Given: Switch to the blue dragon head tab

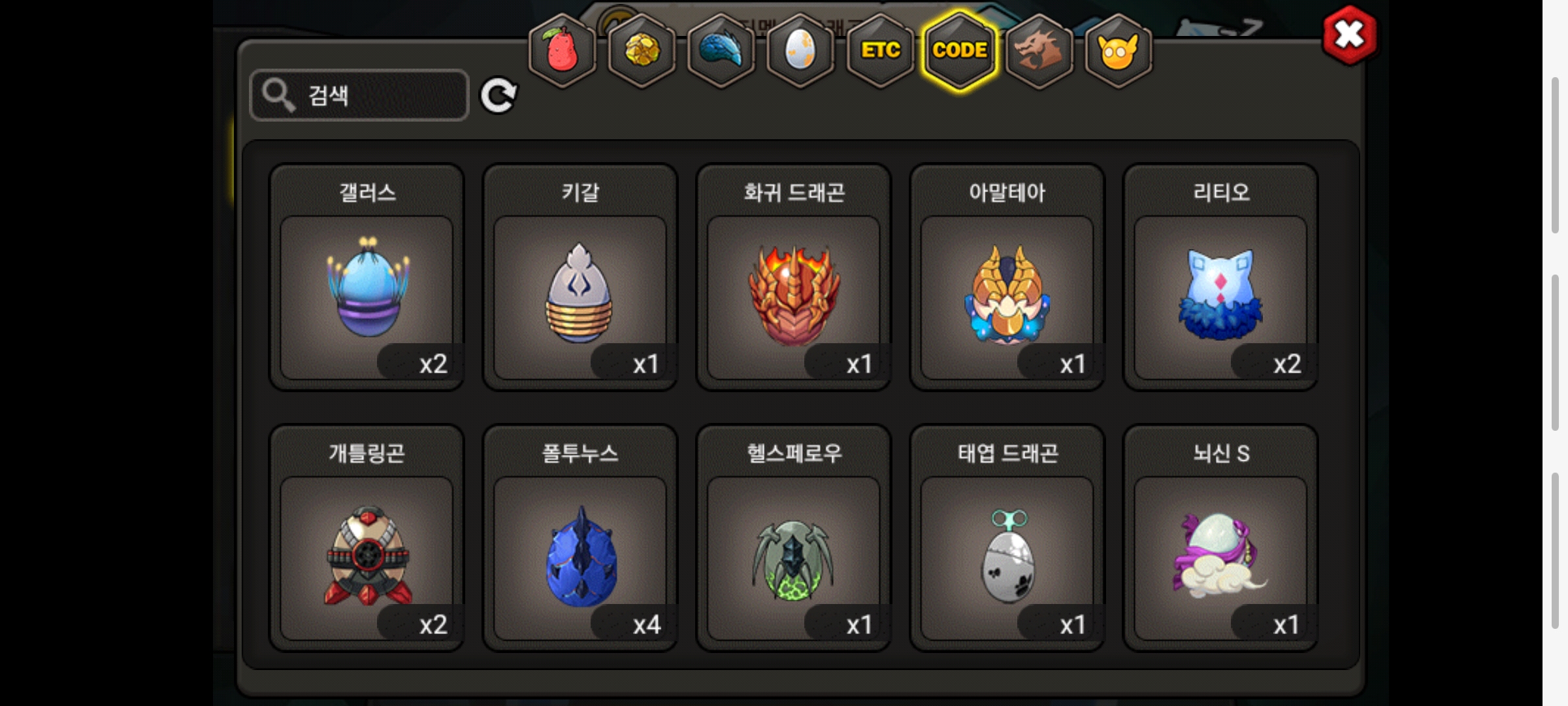Looking at the screenshot, I should (721, 50).
